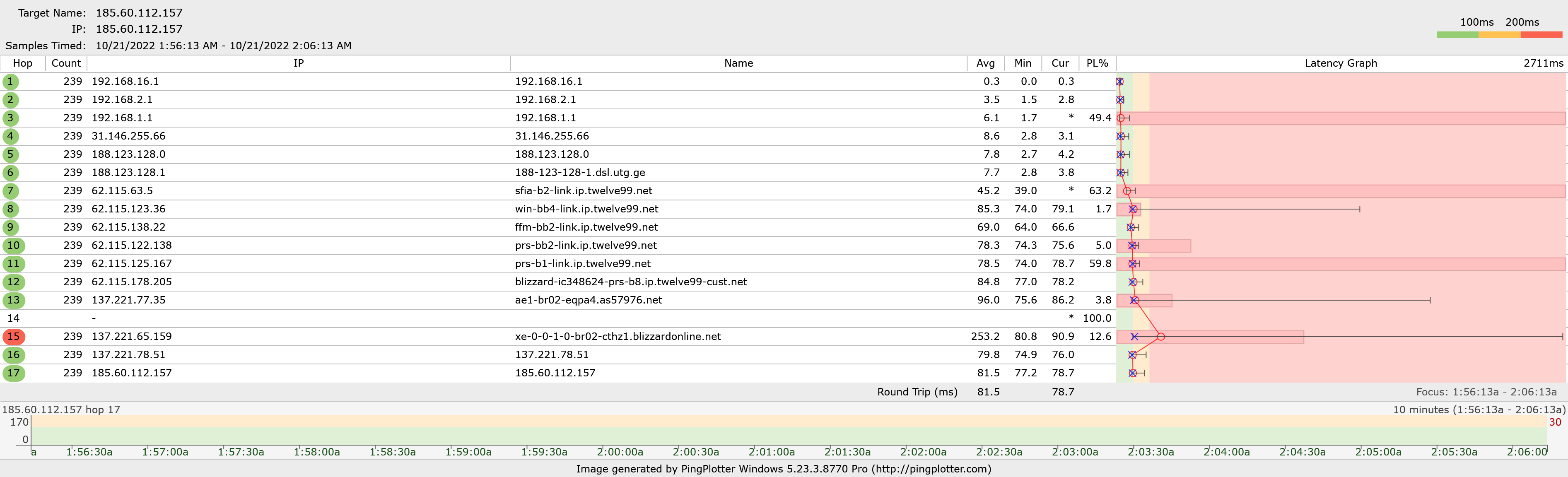
Task: Click xe-0-0-1-0-br02-cthz1.blizzardonline.net name
Action: 618,337
